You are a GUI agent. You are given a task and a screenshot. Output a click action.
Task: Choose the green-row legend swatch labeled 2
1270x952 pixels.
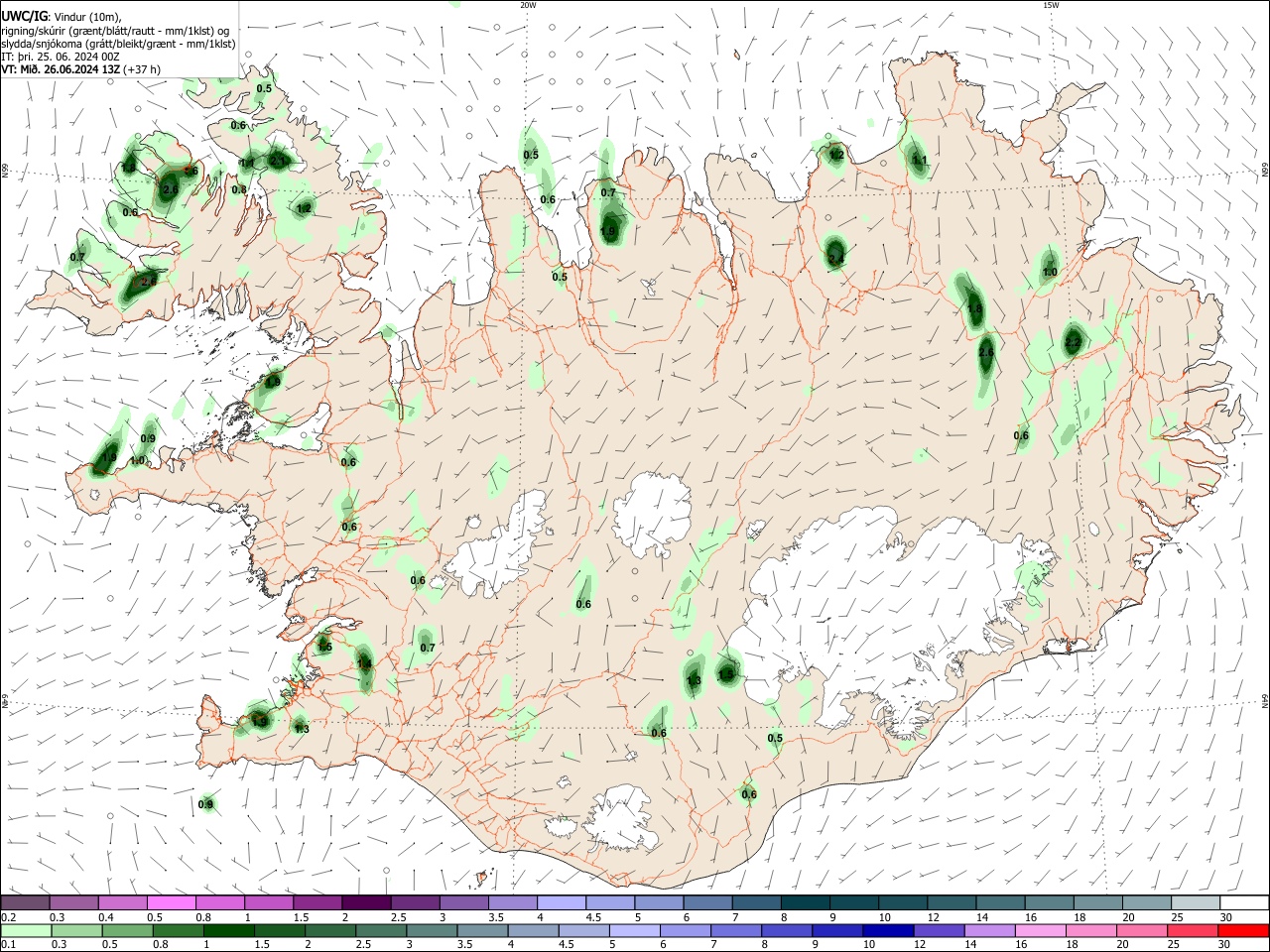point(328,930)
